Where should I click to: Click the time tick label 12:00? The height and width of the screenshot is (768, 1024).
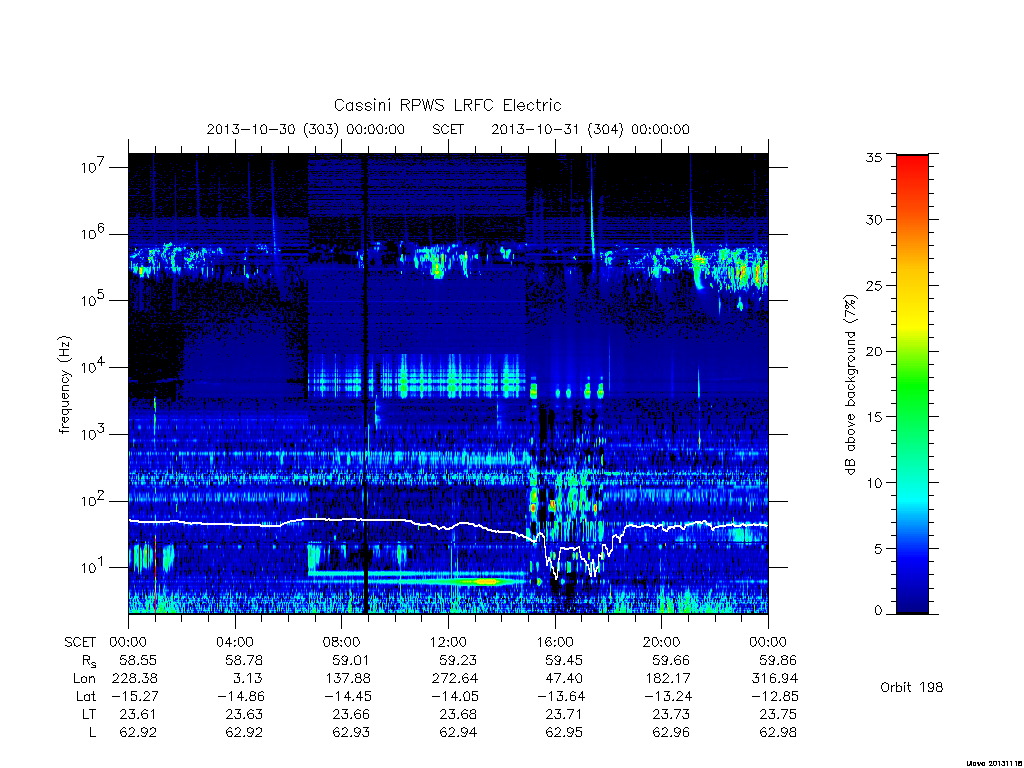click(x=448, y=642)
